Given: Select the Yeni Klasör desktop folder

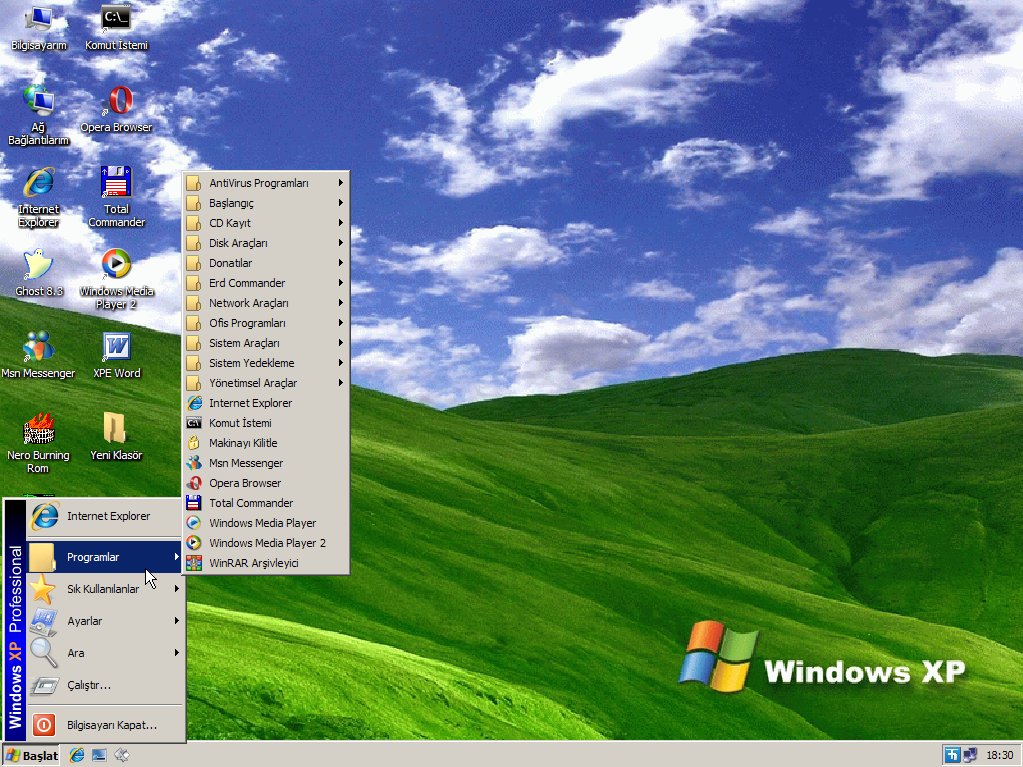Looking at the screenshot, I should pos(116,437).
